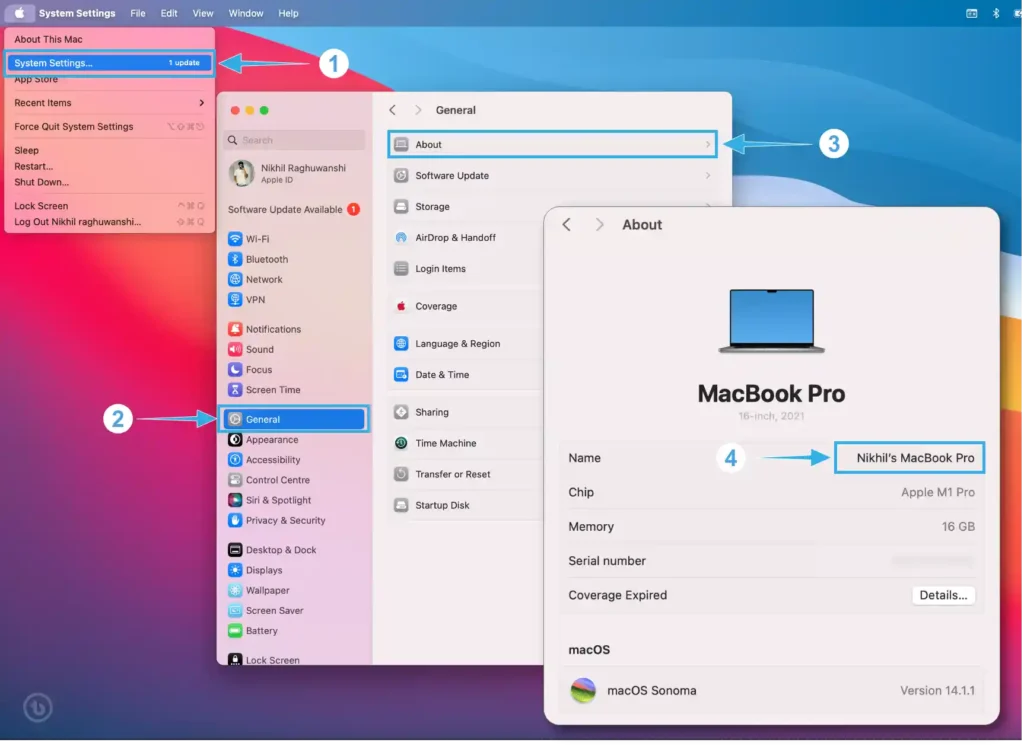Expand the Recent Items submenu arrow
1024x749 pixels.
(x=201, y=103)
